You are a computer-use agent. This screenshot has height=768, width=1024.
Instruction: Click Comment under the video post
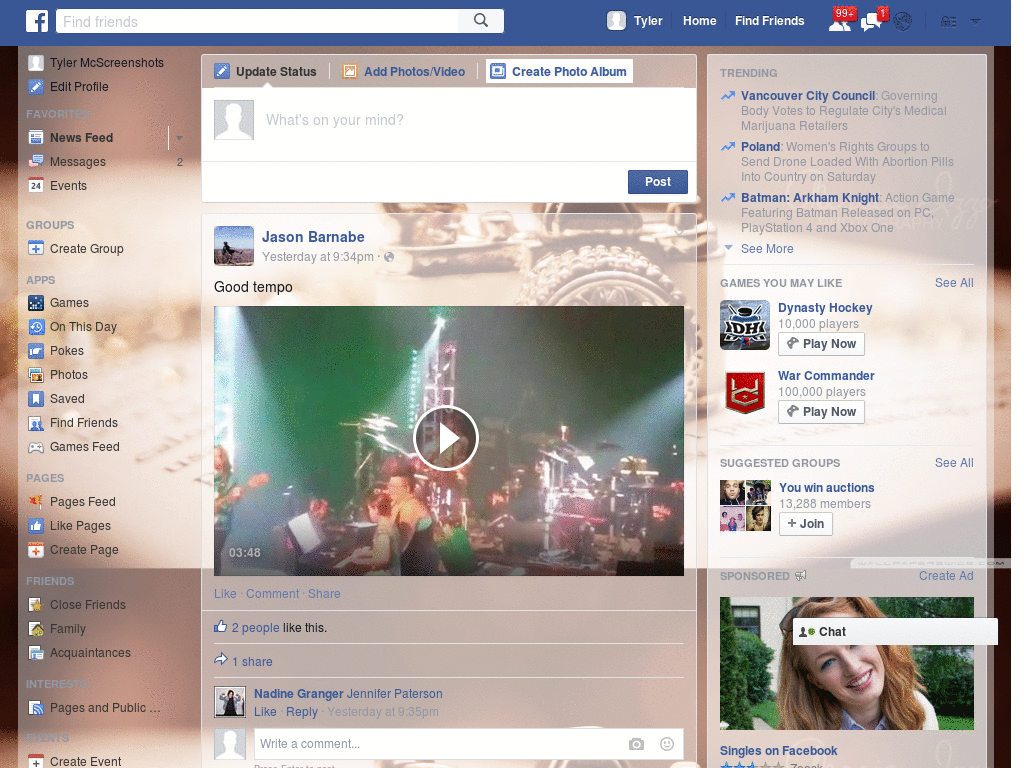272,594
